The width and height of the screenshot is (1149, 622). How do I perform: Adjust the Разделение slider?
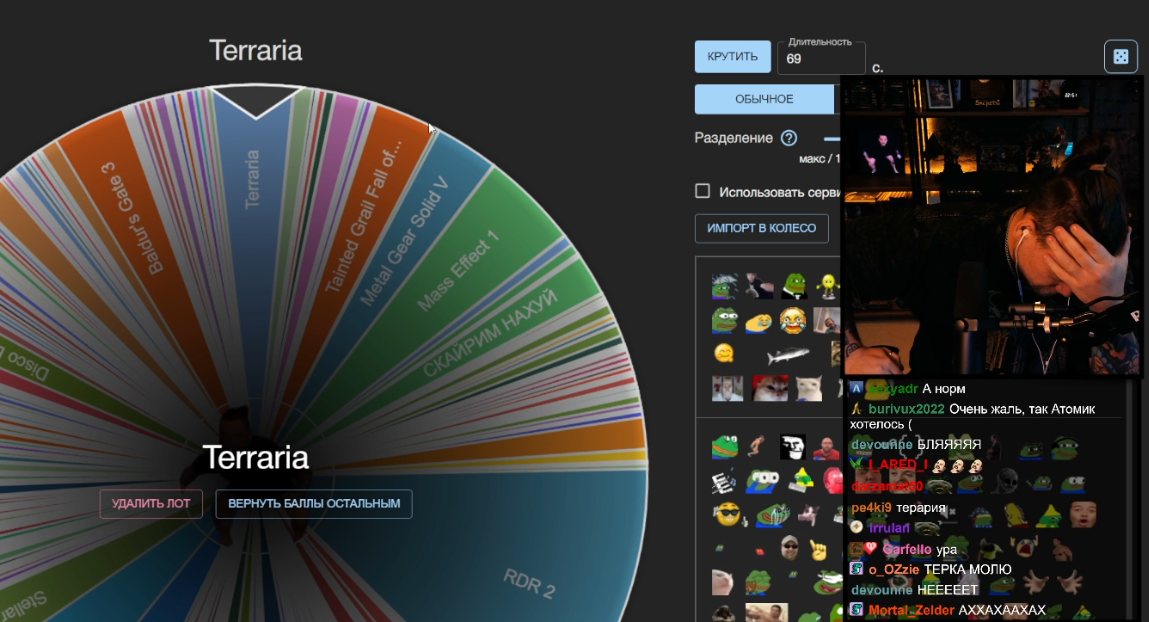click(832, 138)
